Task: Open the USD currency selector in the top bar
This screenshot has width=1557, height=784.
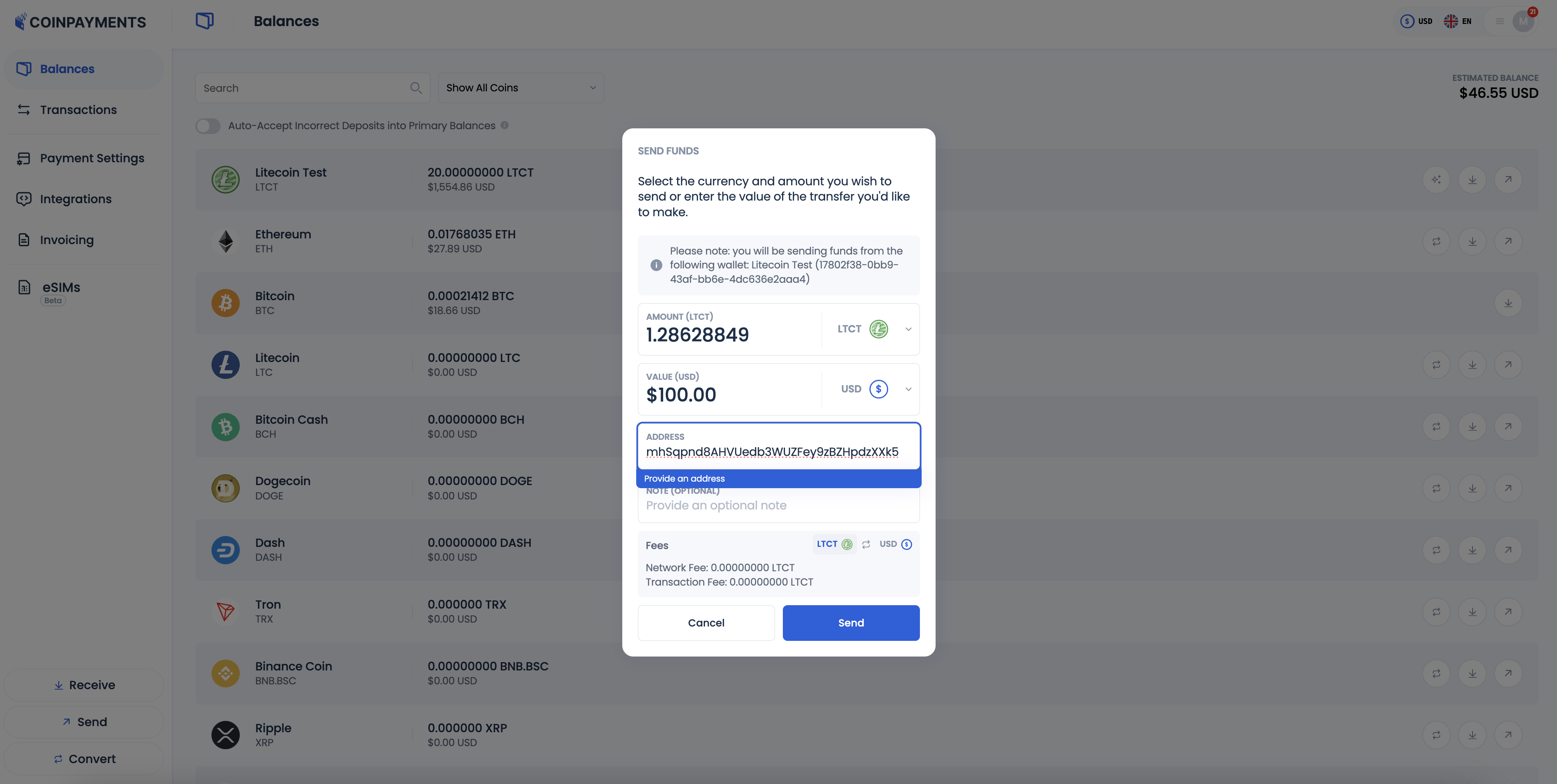Action: pyautogui.click(x=1416, y=20)
